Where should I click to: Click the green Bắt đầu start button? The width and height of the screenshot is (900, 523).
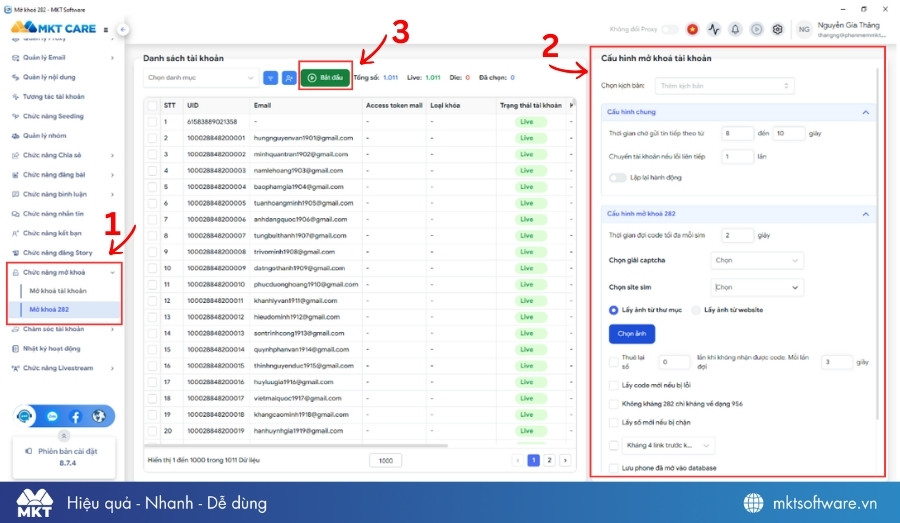[x=325, y=78]
